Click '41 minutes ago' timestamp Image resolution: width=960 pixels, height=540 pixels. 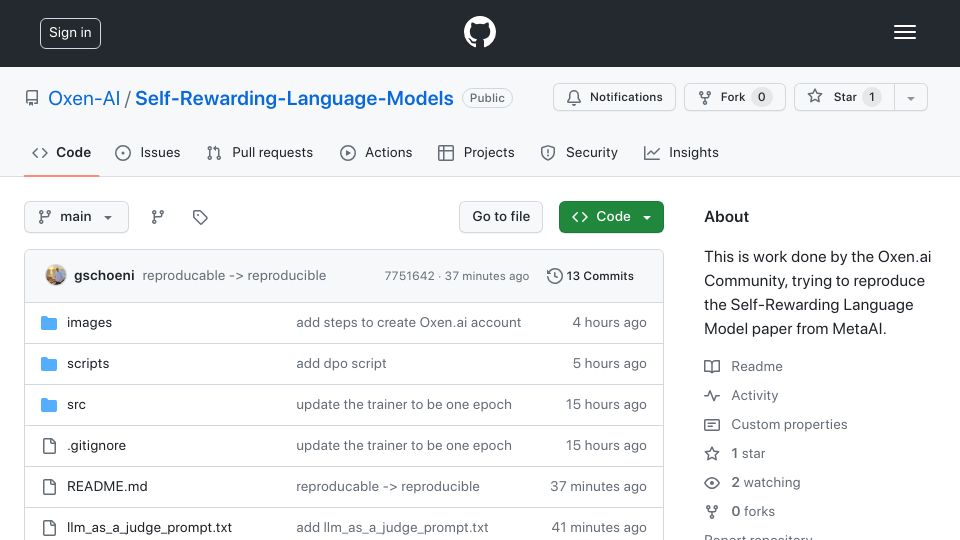click(599, 528)
